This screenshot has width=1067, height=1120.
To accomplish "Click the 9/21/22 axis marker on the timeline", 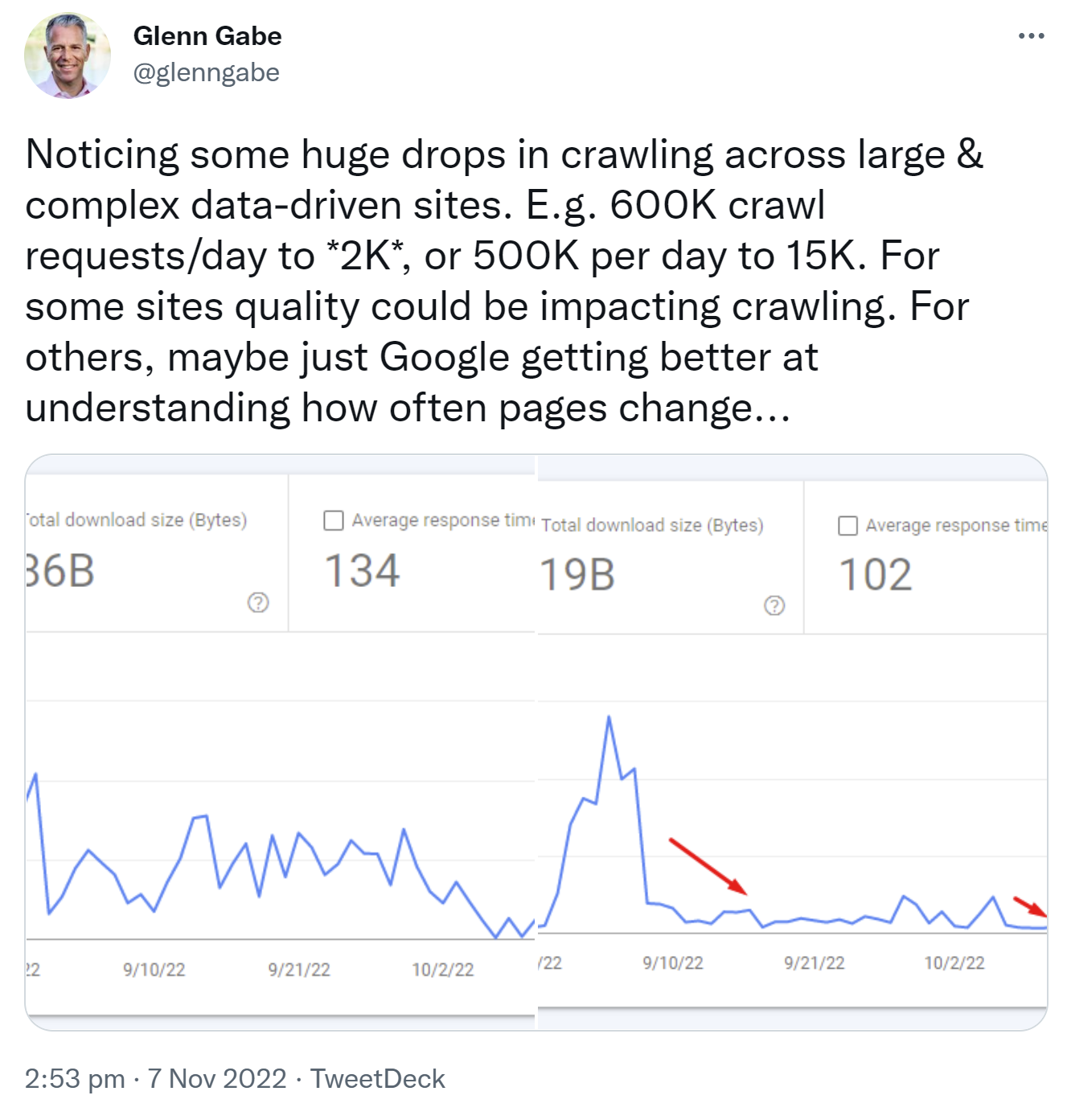I will pyautogui.click(x=298, y=969).
